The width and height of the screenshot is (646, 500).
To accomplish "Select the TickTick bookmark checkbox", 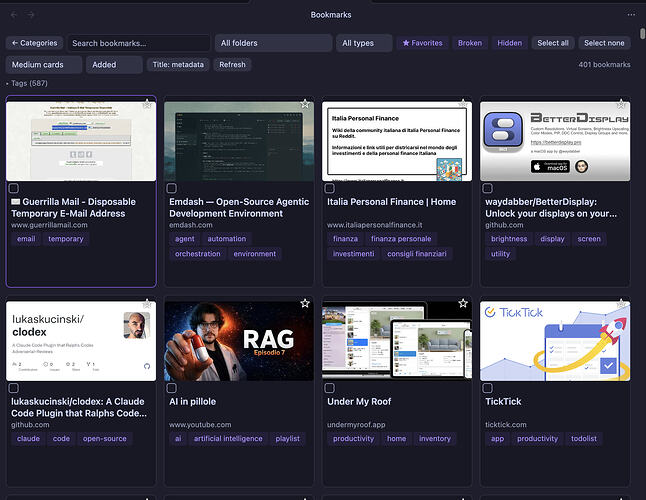I will tap(488, 388).
